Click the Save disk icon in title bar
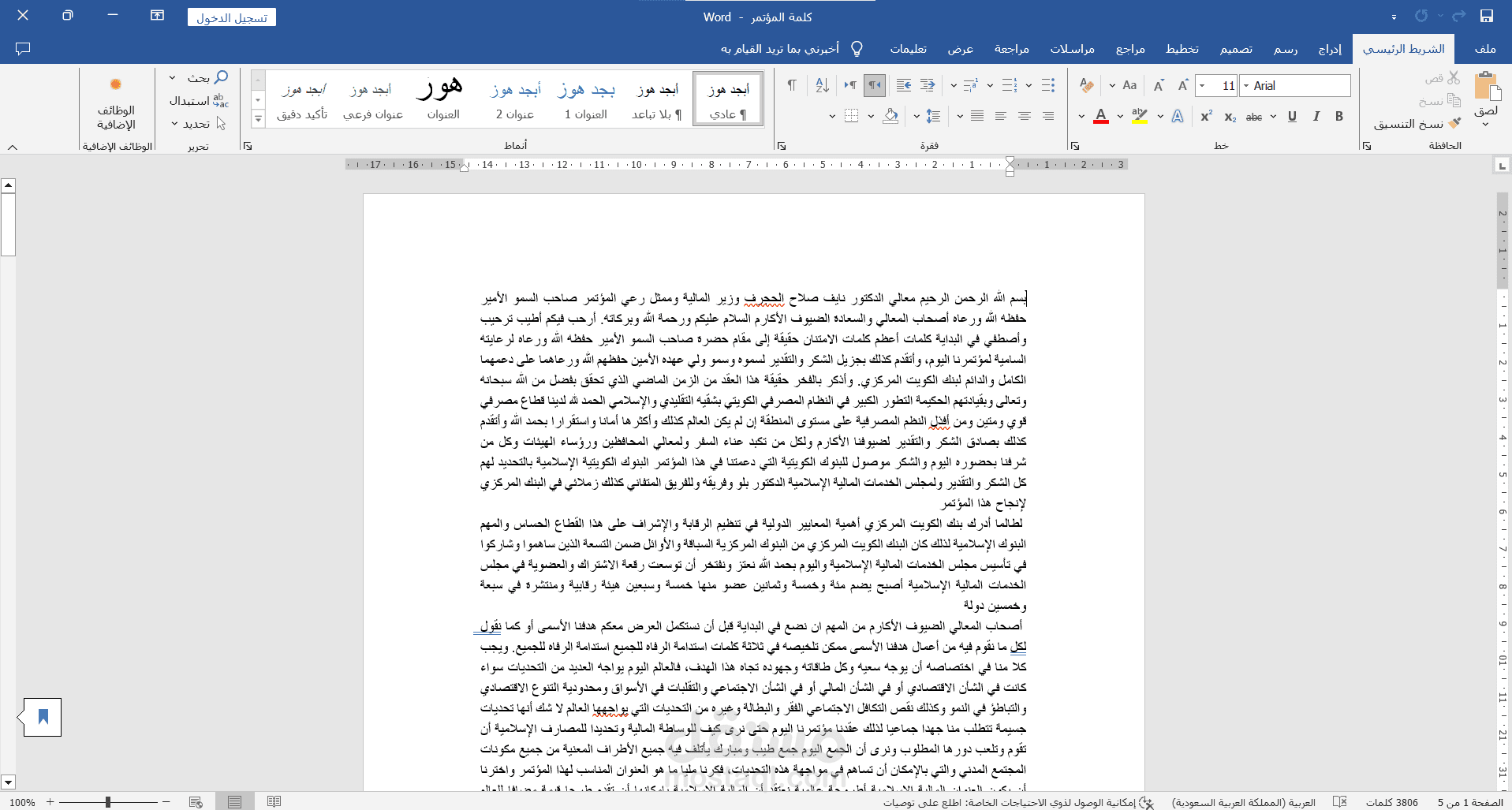Viewport: 1512px width, 810px height. pyautogui.click(x=1486, y=16)
